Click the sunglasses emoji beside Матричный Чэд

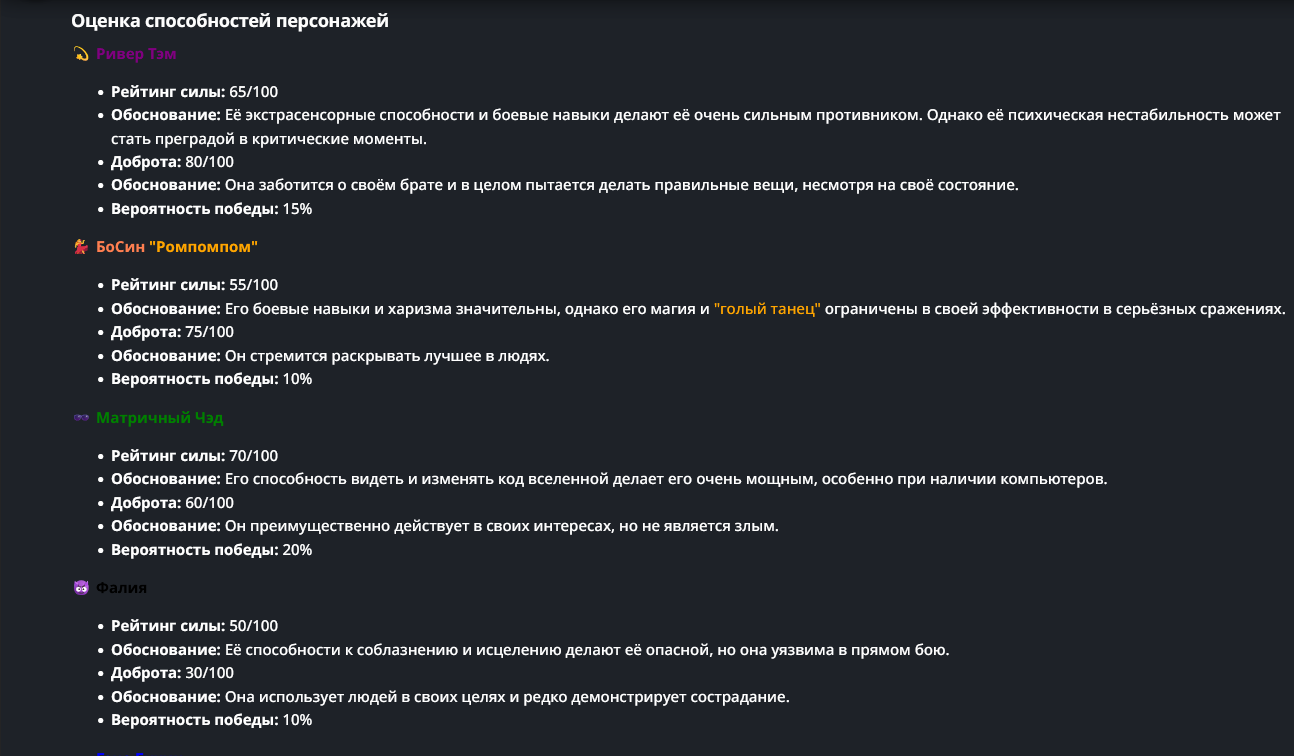click(82, 418)
